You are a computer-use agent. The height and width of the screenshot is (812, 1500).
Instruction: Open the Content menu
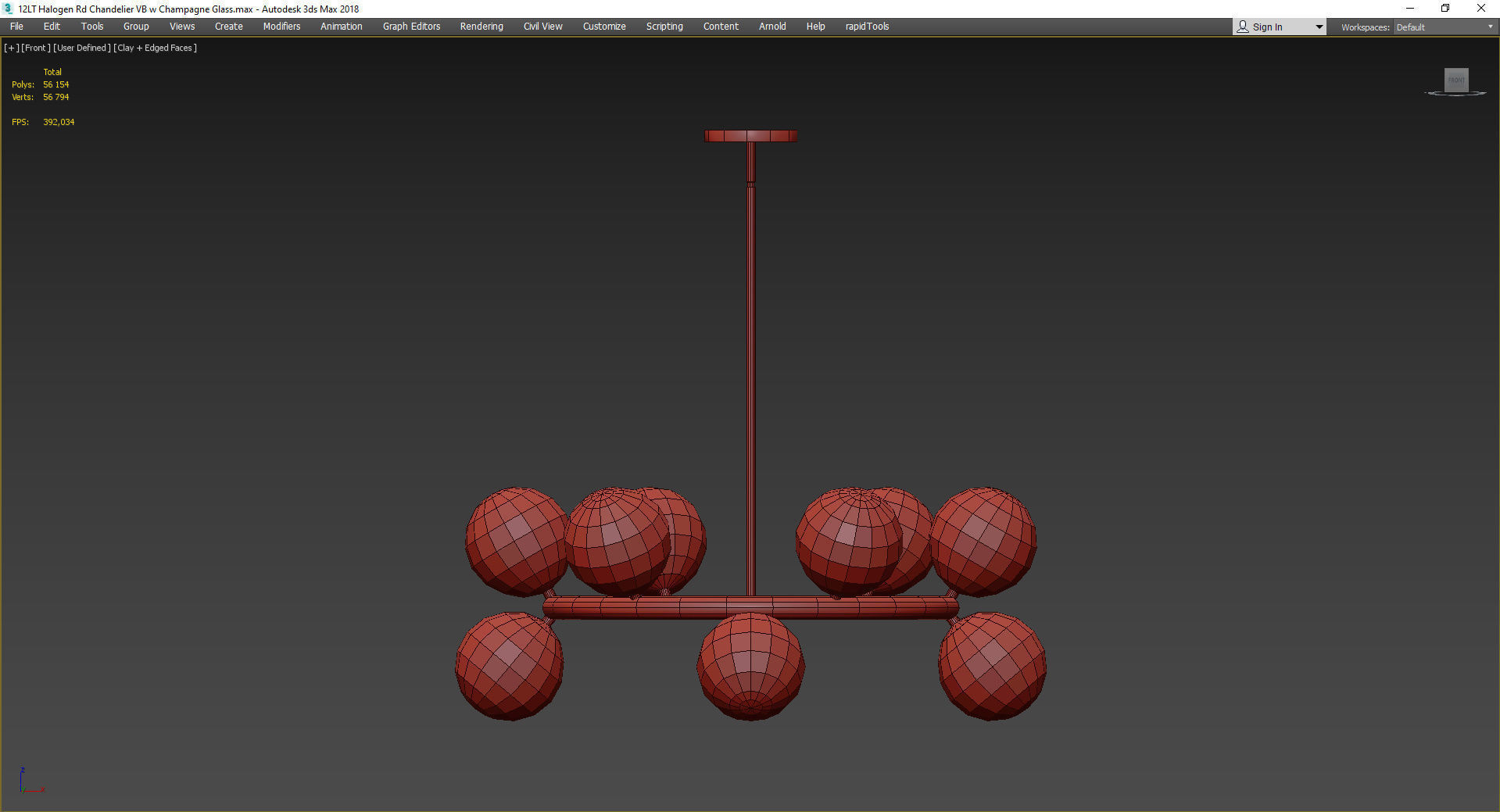pyautogui.click(x=721, y=27)
